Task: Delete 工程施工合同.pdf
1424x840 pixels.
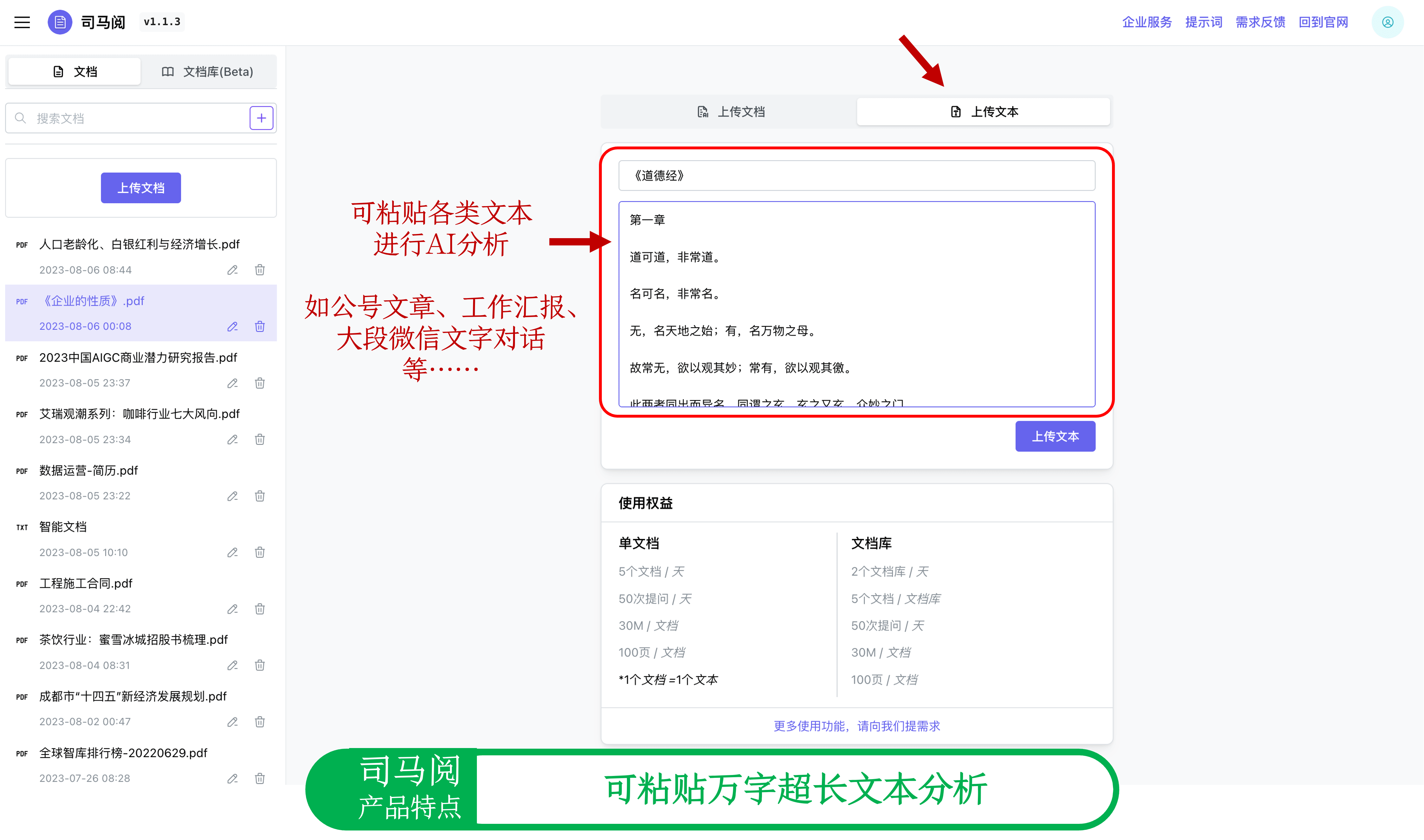Action: [x=260, y=609]
